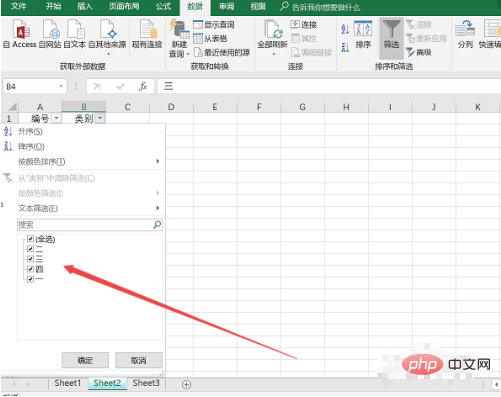Open the File (文件) tab
This screenshot has width=501, height=397.
click(18, 6)
